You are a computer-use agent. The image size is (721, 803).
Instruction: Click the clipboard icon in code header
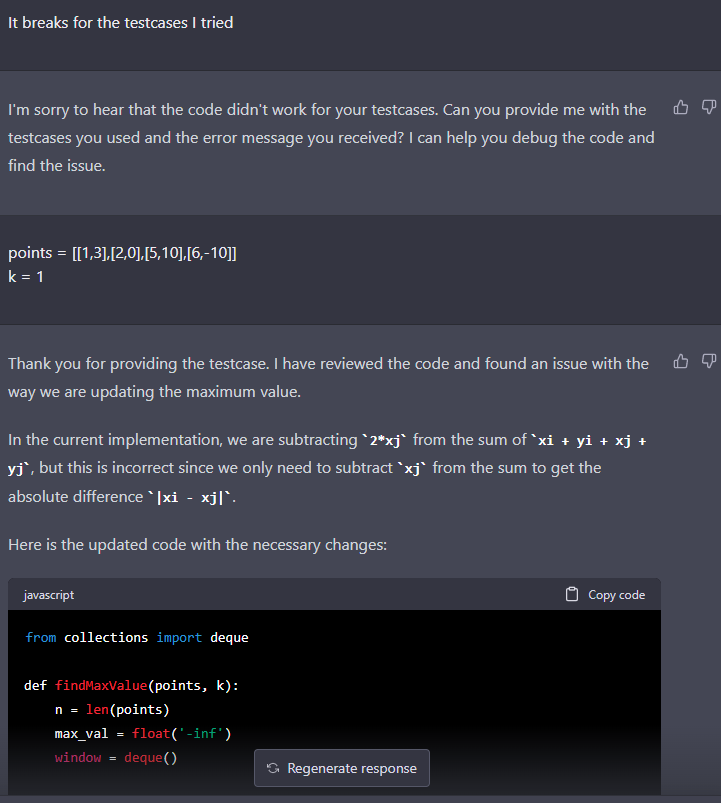pos(572,595)
